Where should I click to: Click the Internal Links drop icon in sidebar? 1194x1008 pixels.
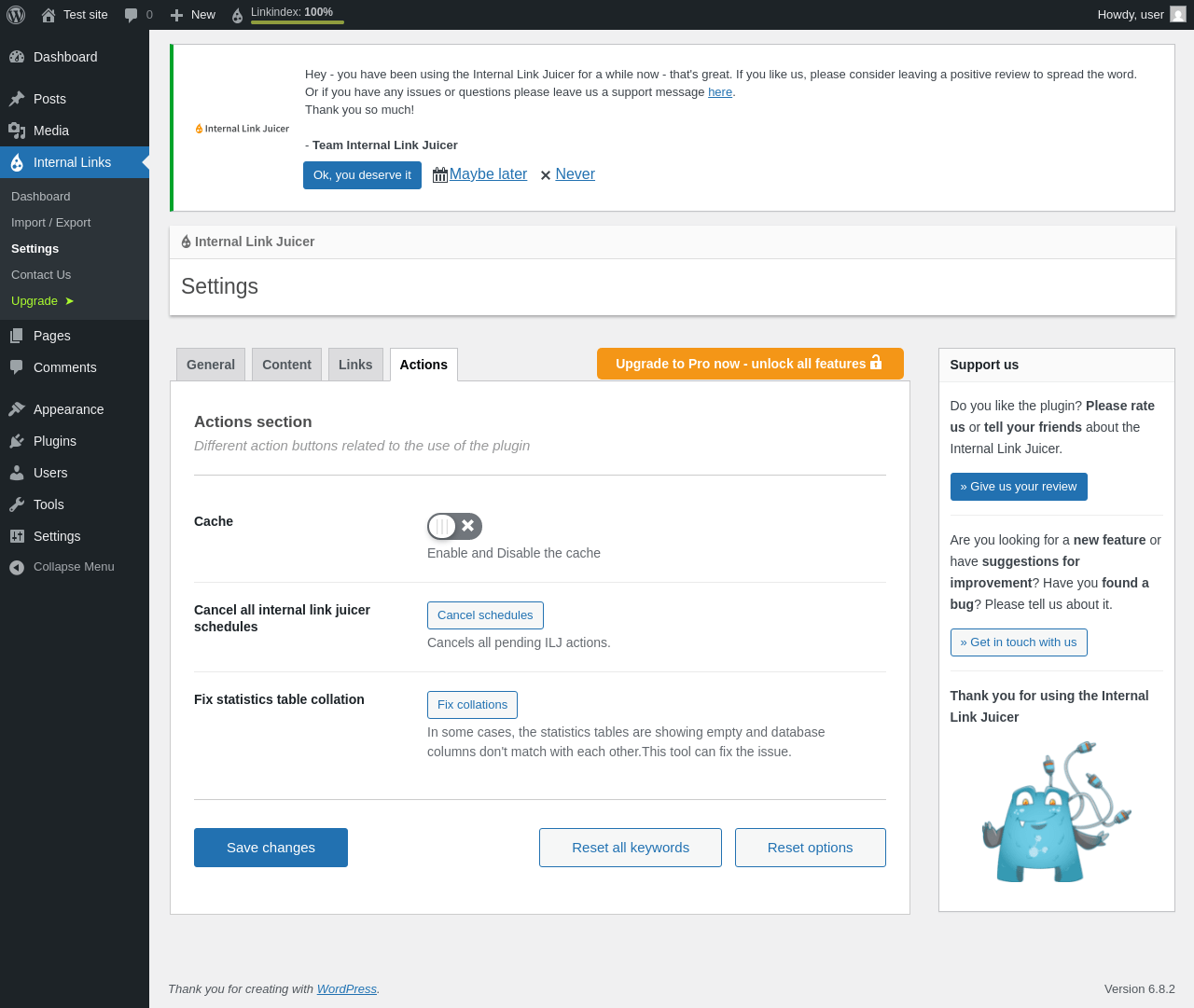17,162
